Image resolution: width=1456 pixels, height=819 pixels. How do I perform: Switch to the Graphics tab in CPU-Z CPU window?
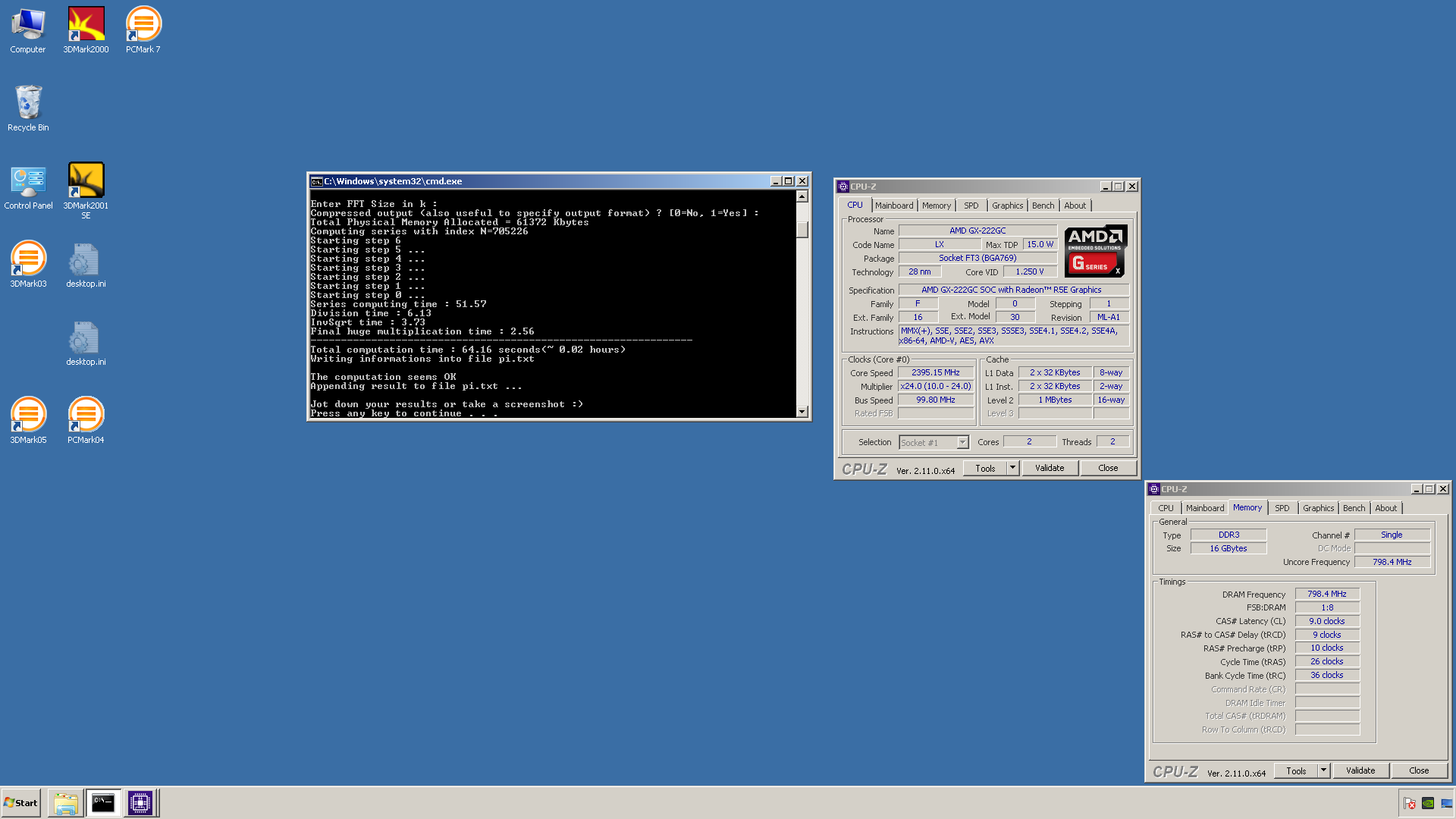pos(1007,206)
